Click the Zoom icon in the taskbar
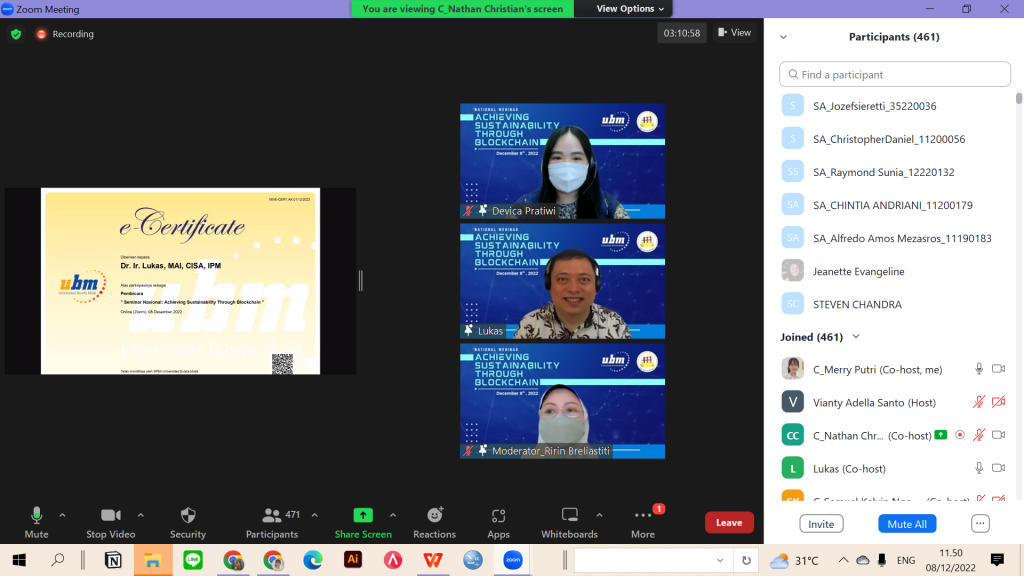The image size is (1024, 576). pos(513,560)
